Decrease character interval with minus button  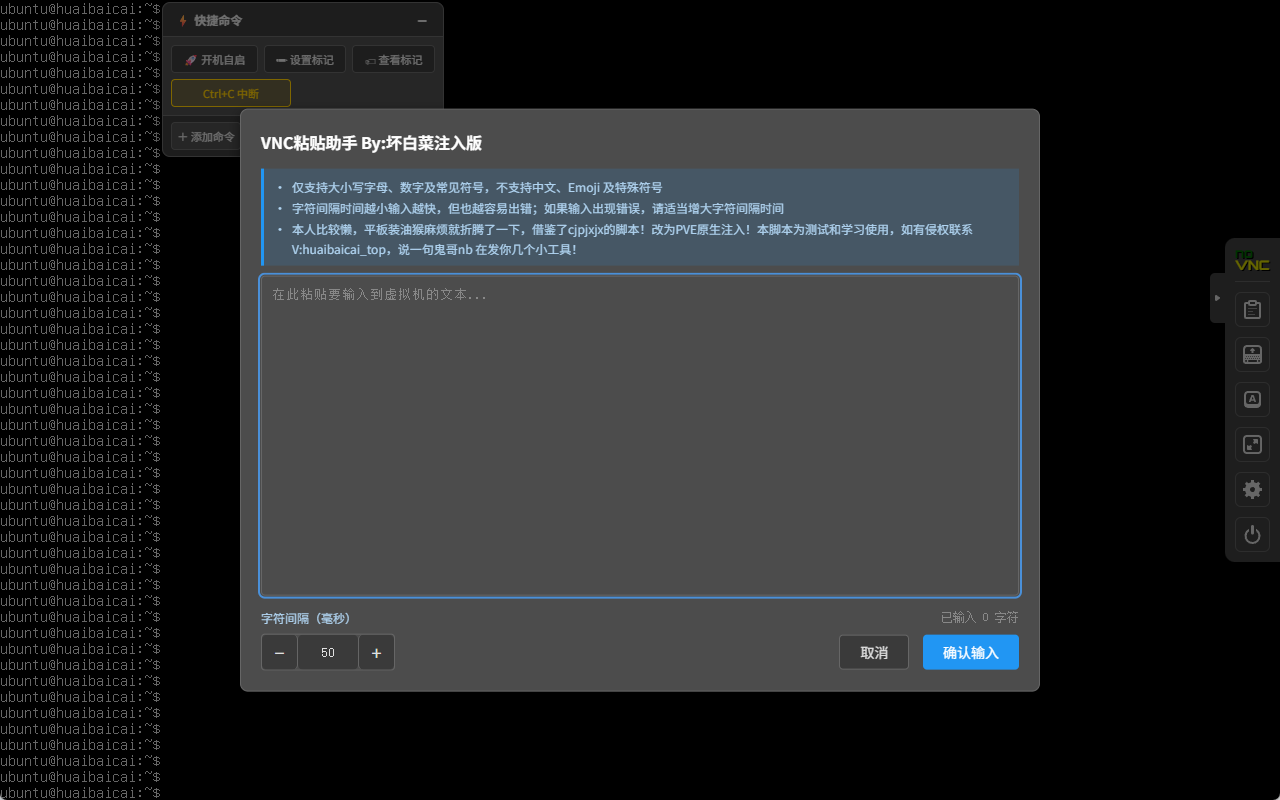coord(279,653)
